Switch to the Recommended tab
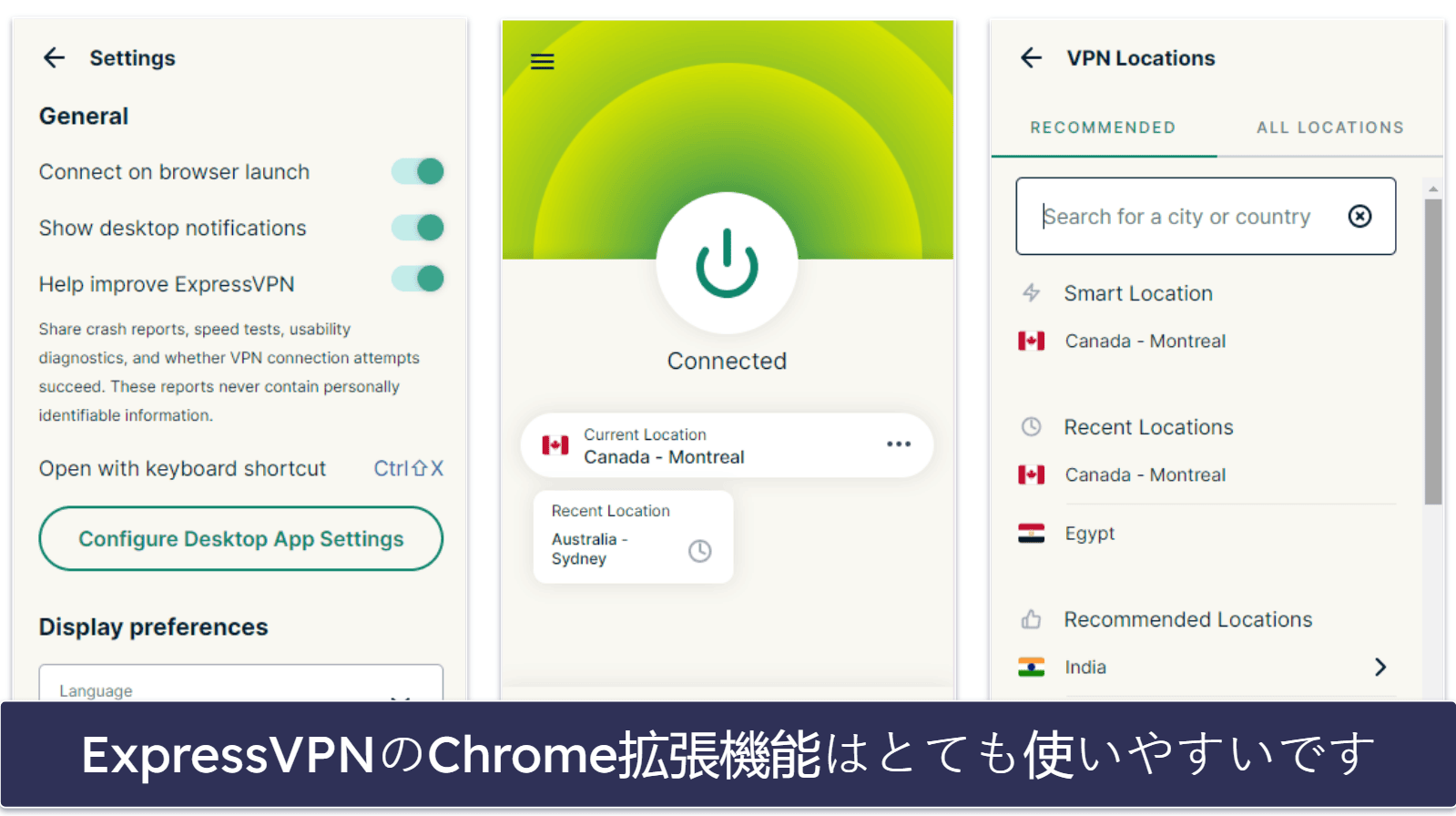Viewport: 1456px width, 816px height. [1103, 127]
